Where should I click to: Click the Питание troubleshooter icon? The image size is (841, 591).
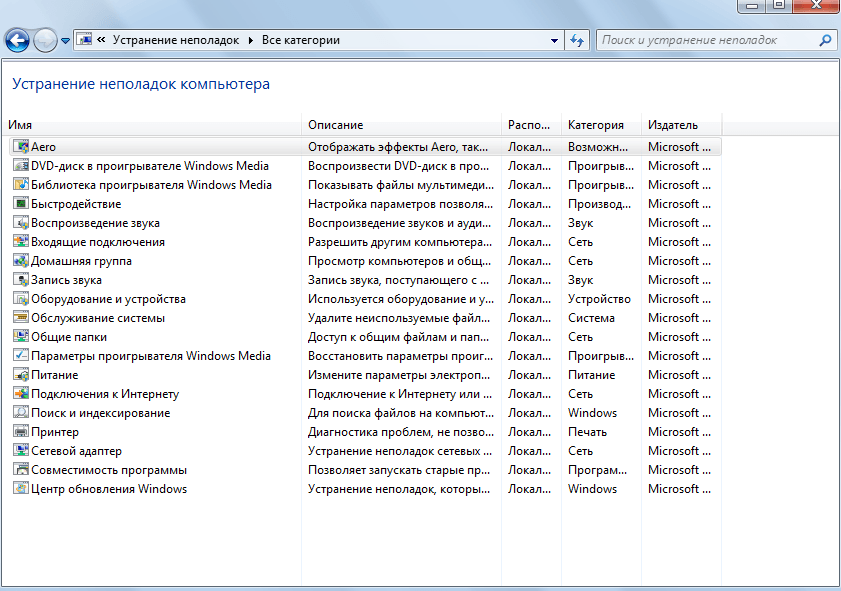click(21, 375)
